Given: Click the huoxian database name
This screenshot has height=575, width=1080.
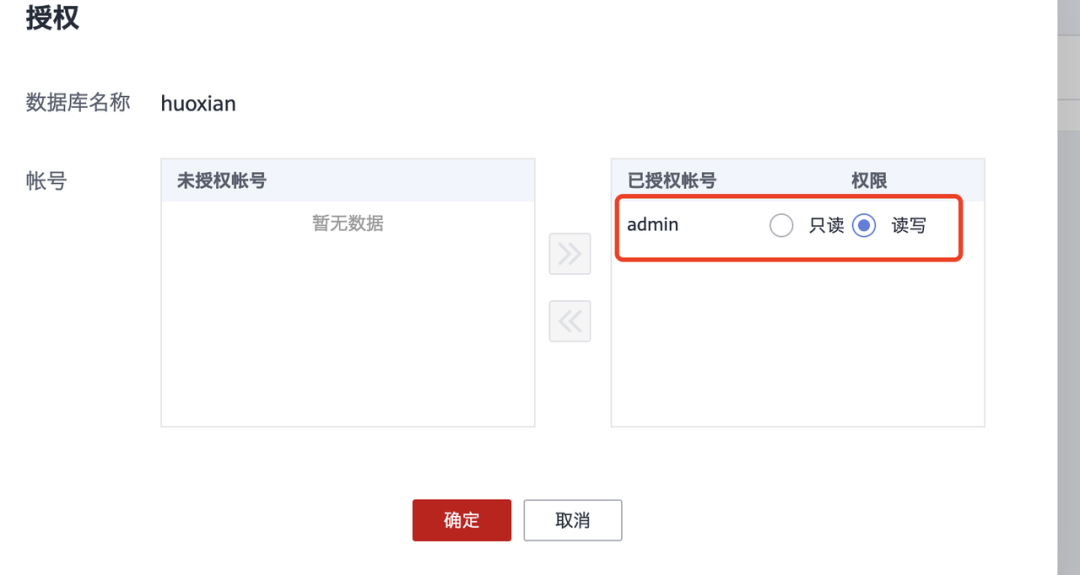Looking at the screenshot, I should [198, 103].
